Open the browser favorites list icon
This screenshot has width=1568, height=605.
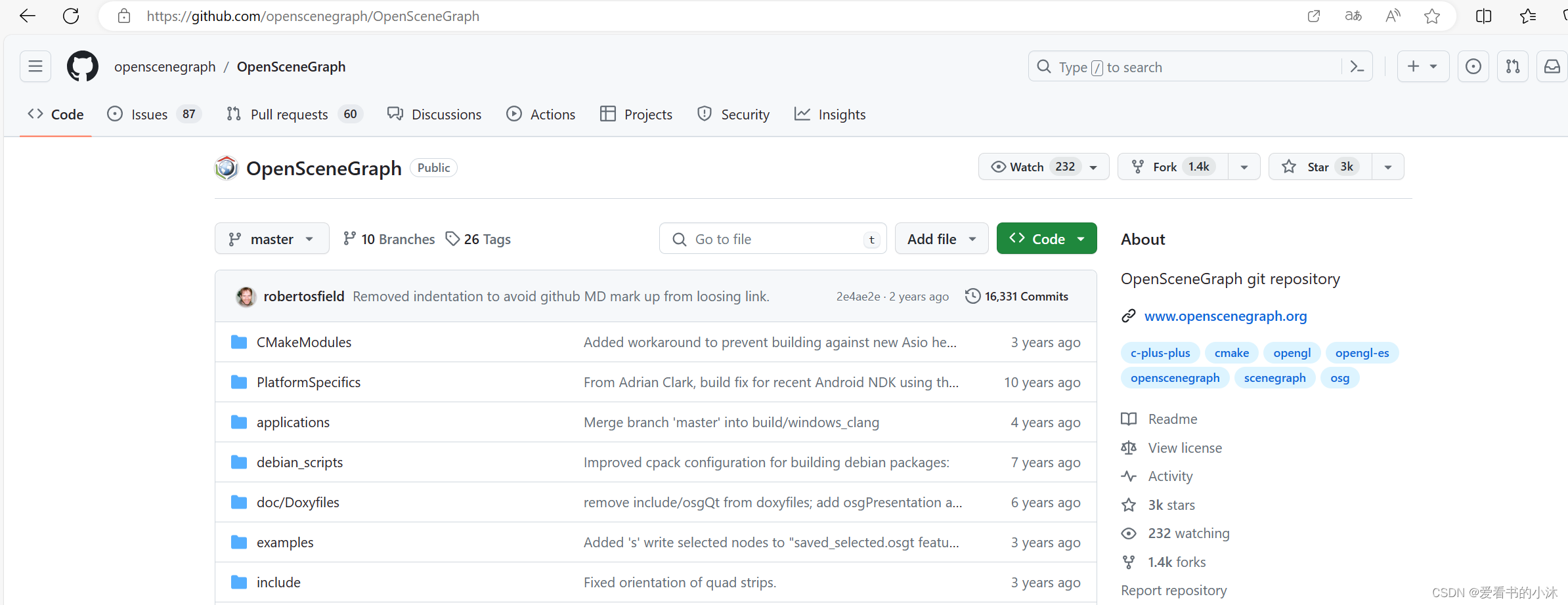point(1528,16)
